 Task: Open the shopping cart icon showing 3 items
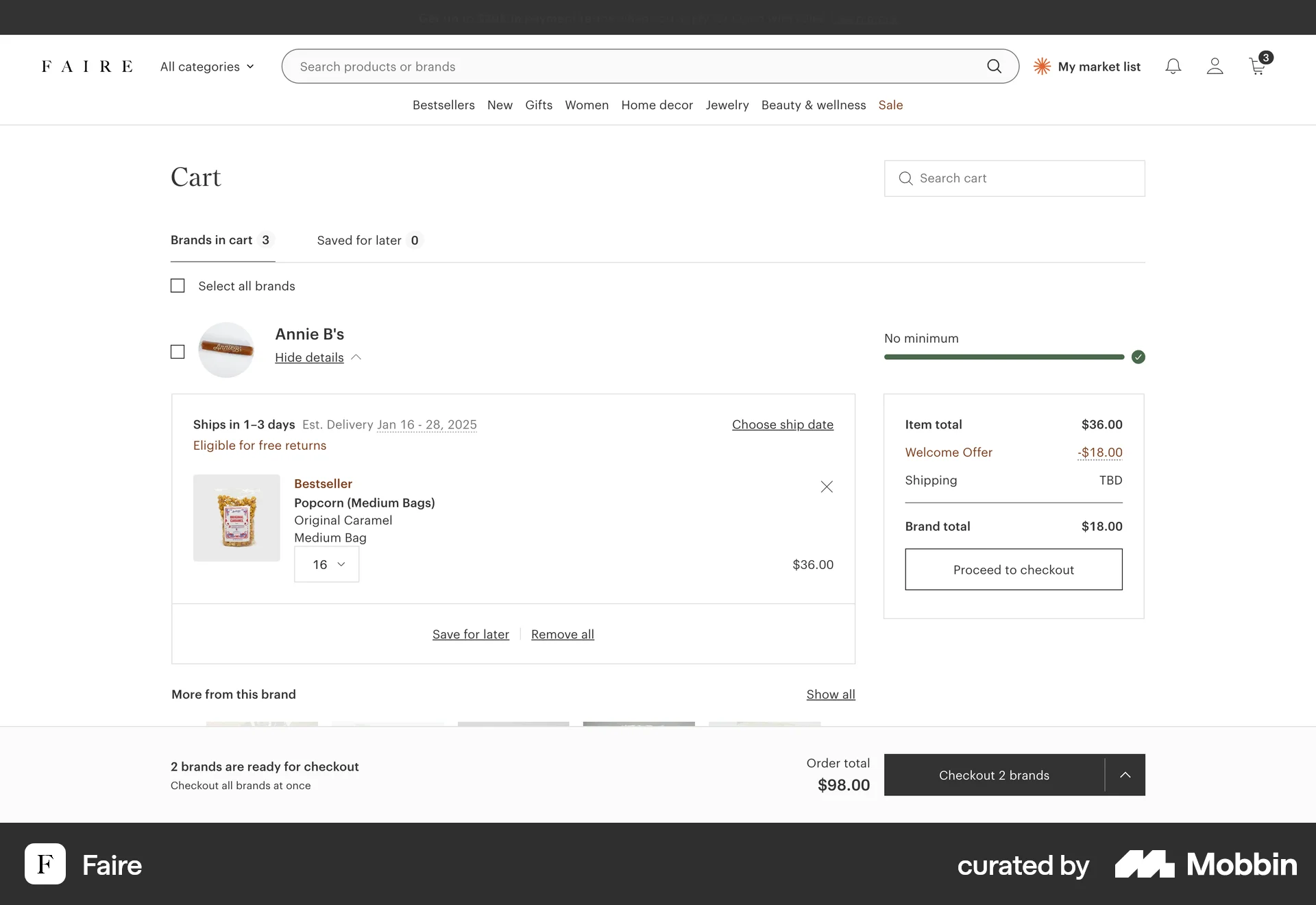1257,66
